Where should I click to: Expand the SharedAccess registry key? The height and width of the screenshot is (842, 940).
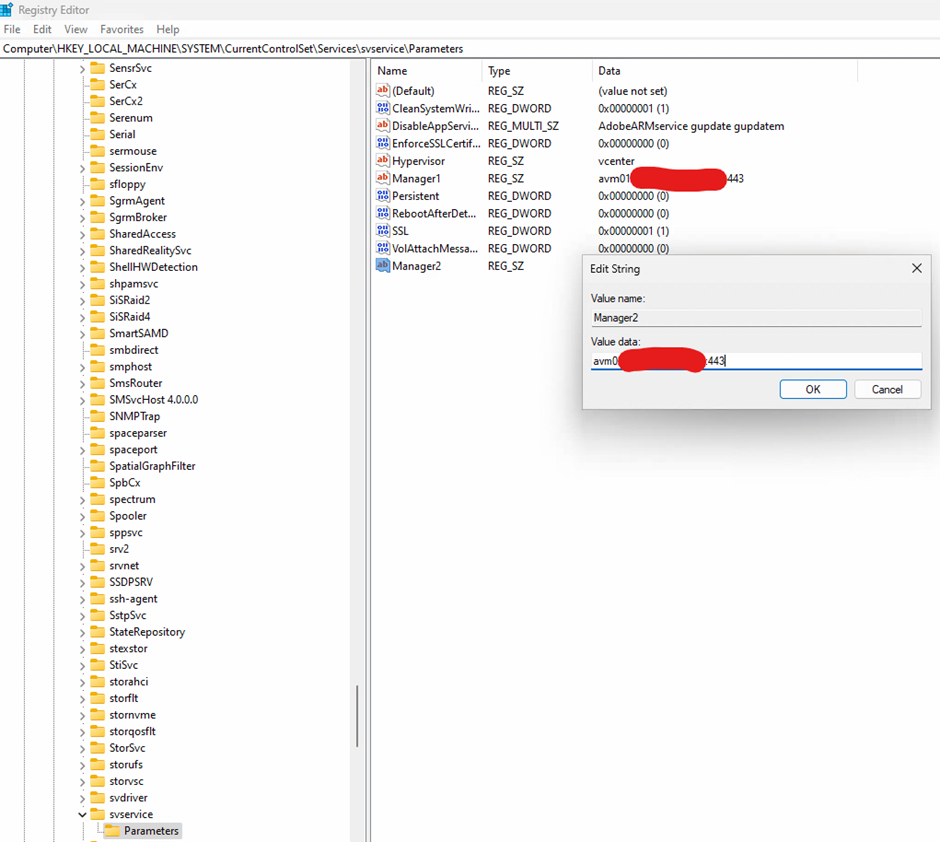pos(83,234)
